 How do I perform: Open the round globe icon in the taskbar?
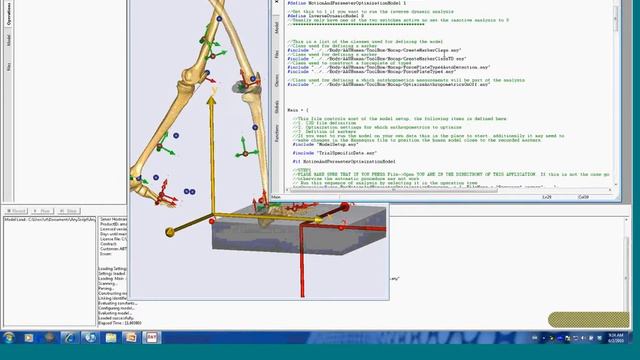point(90,338)
